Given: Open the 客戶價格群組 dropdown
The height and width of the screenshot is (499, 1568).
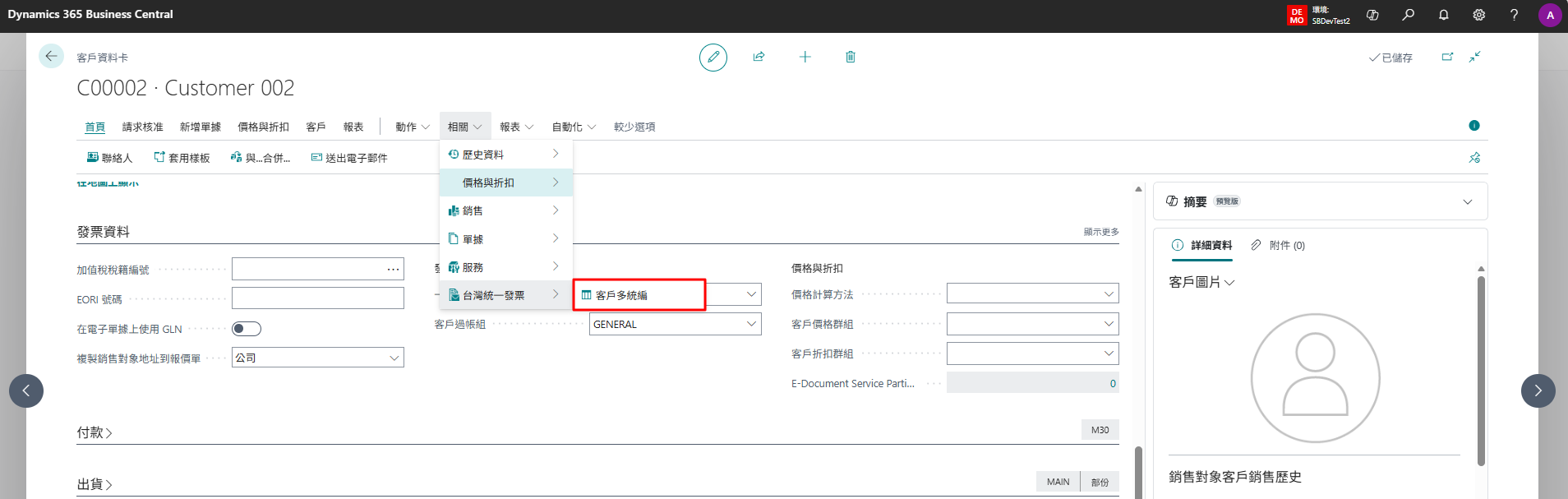Looking at the screenshot, I should [1032, 324].
